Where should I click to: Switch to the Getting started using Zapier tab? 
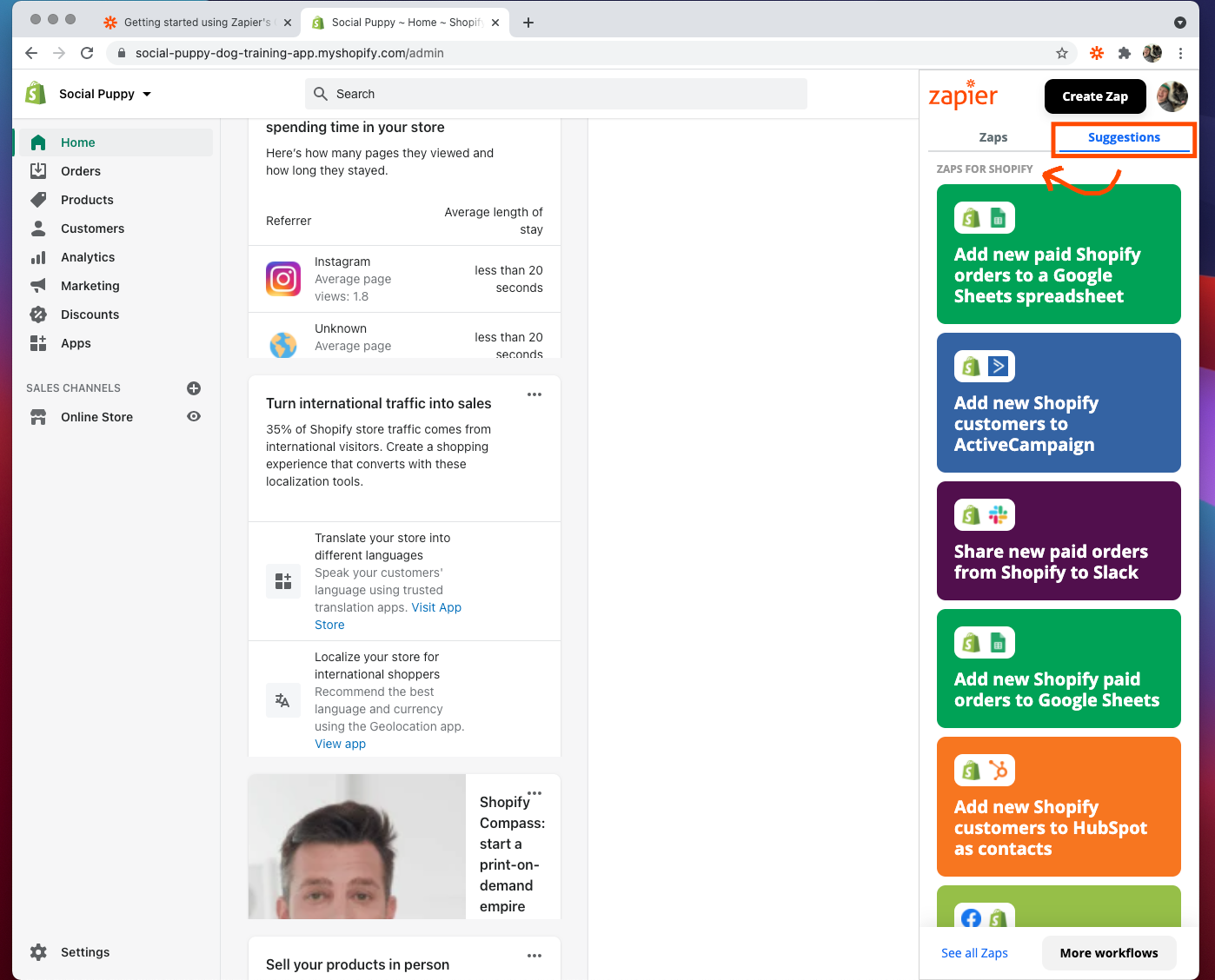[x=197, y=23]
